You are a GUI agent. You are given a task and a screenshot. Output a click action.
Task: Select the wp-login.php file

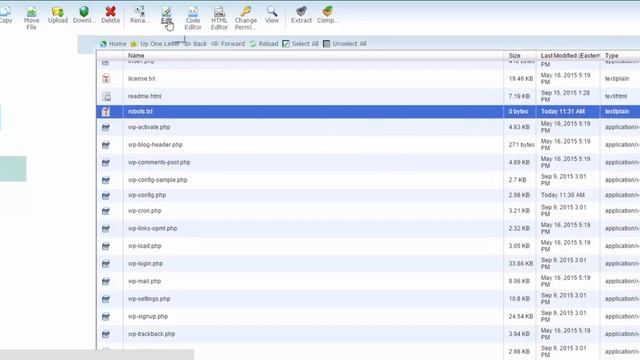click(145, 264)
